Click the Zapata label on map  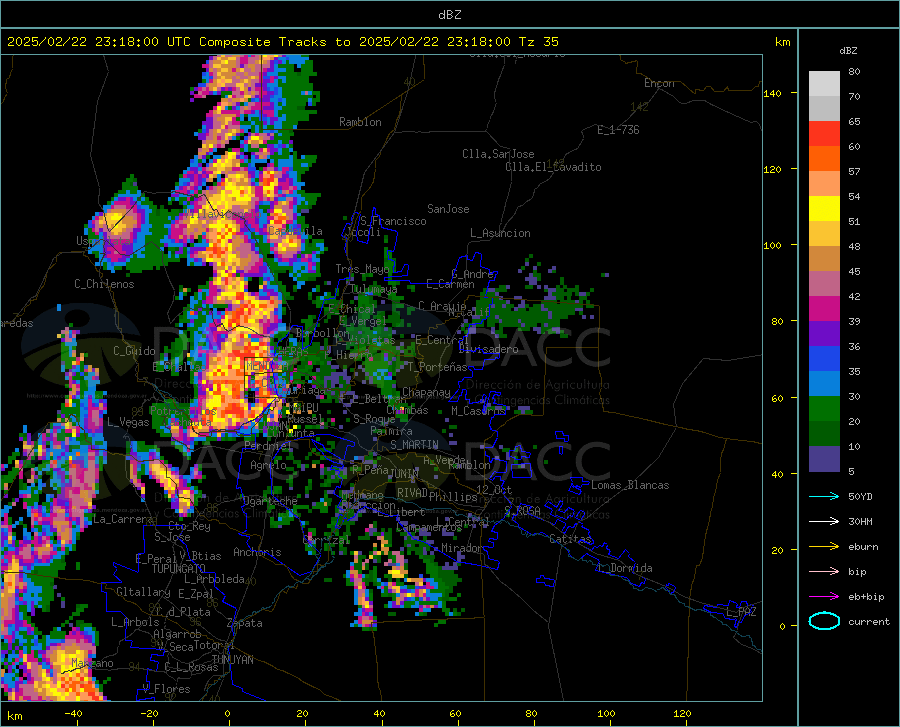[245, 623]
